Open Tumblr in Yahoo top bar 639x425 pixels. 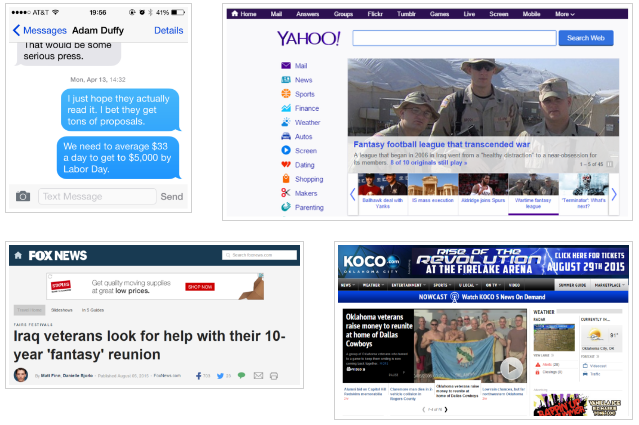pyautogui.click(x=406, y=14)
